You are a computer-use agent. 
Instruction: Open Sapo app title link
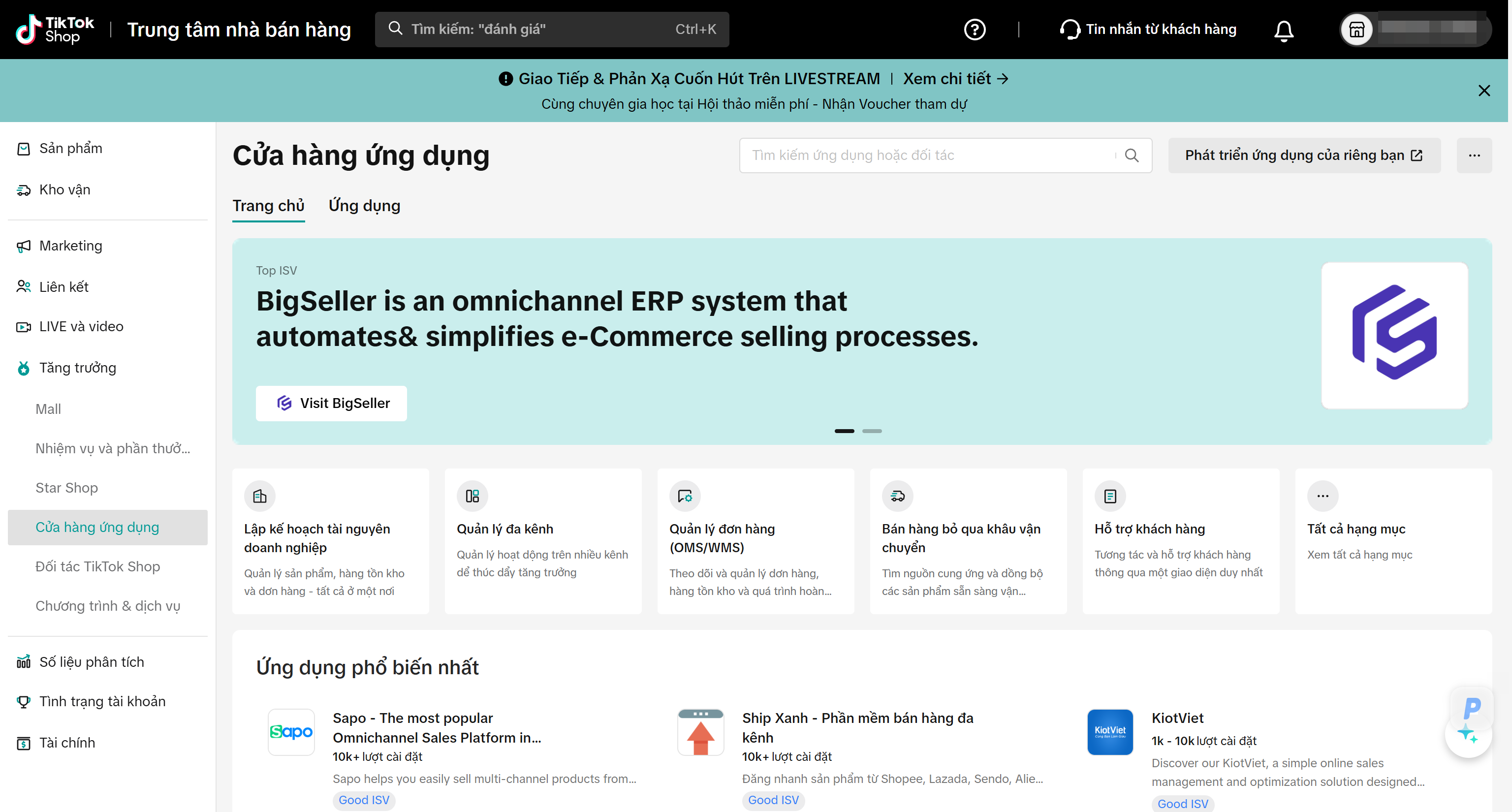click(437, 727)
